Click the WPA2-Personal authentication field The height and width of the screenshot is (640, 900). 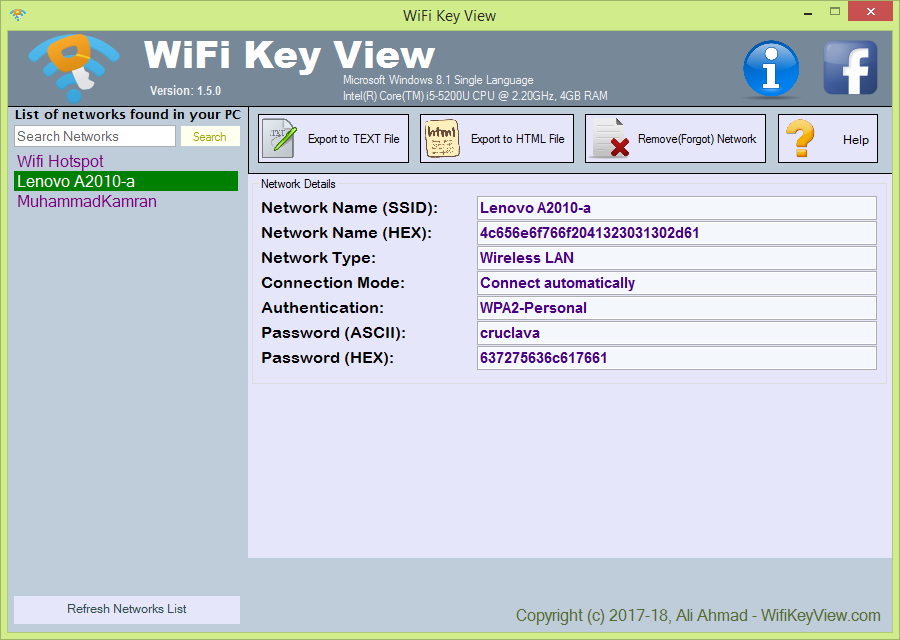click(x=677, y=308)
